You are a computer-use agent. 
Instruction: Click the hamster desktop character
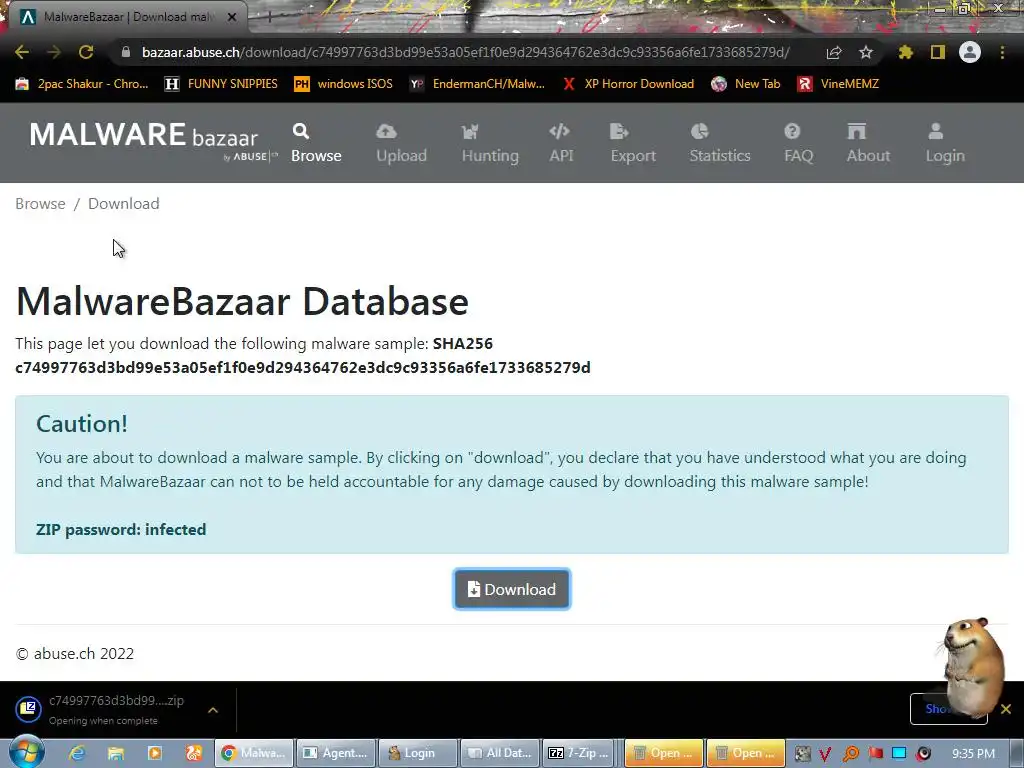coord(972,666)
